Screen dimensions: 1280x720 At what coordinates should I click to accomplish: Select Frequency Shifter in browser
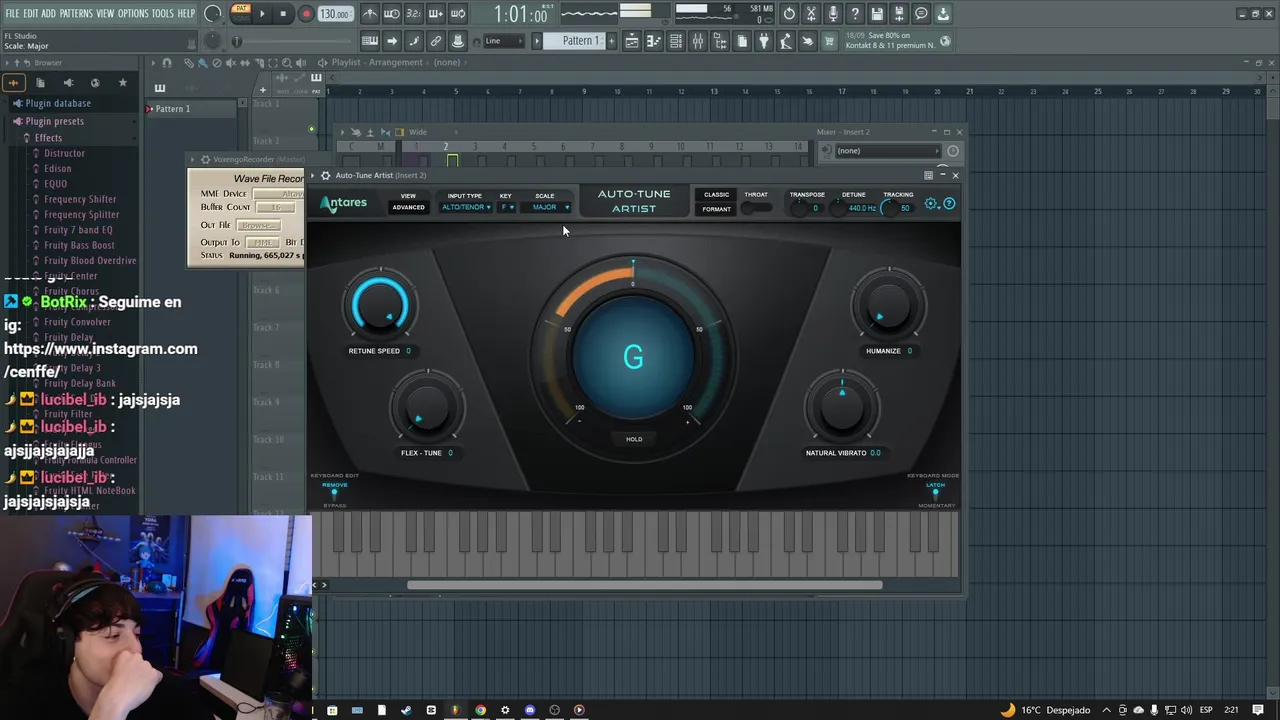80,199
